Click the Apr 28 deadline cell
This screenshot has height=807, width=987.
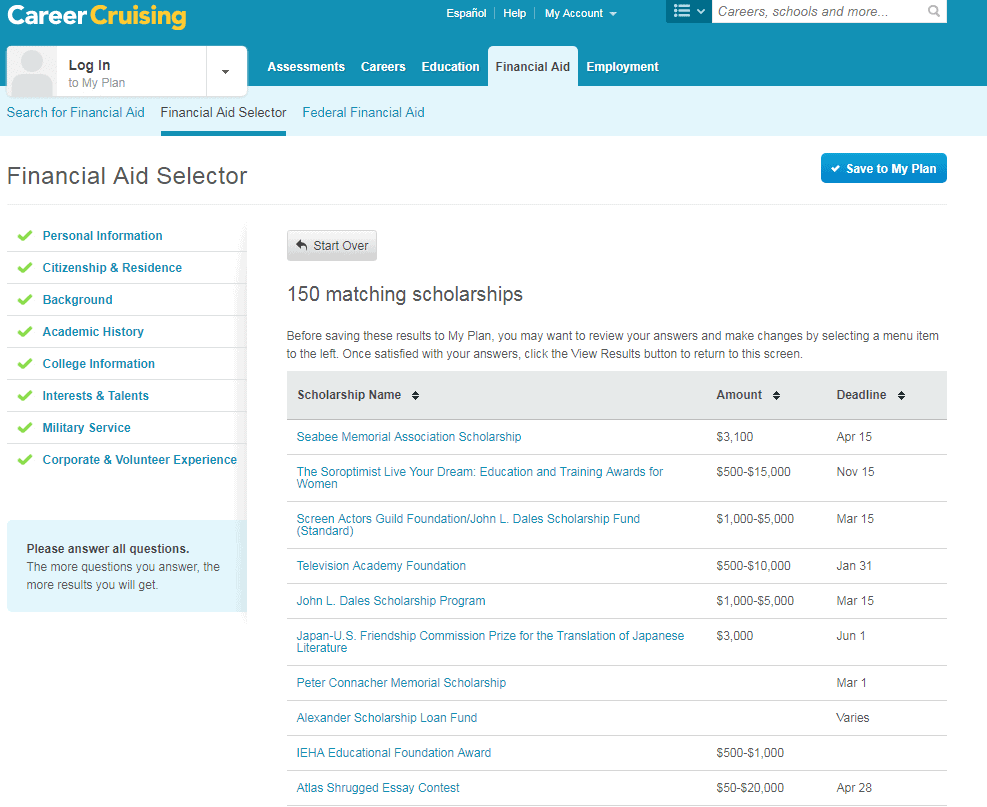(x=854, y=788)
